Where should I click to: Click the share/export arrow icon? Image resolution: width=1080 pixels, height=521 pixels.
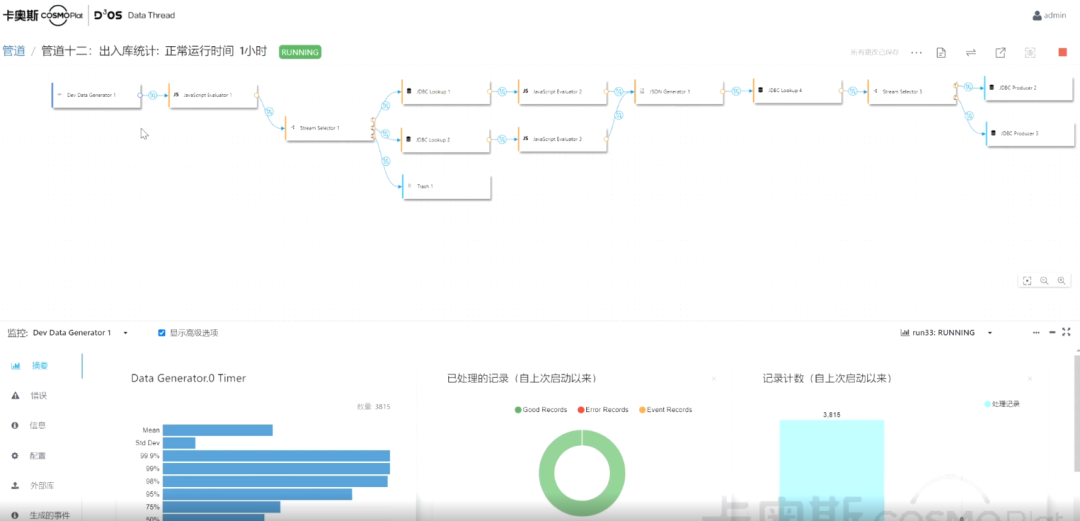[x=1000, y=52]
